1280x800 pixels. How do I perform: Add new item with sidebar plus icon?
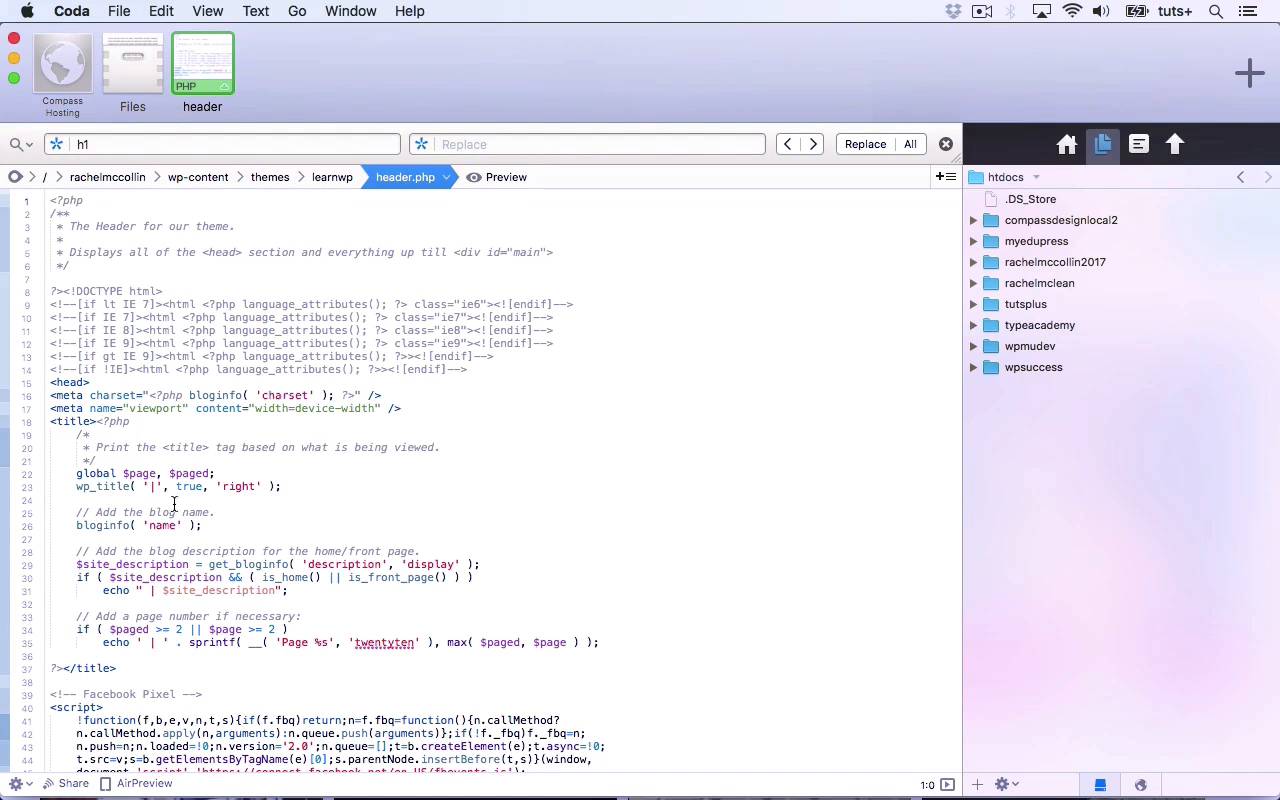tap(977, 785)
